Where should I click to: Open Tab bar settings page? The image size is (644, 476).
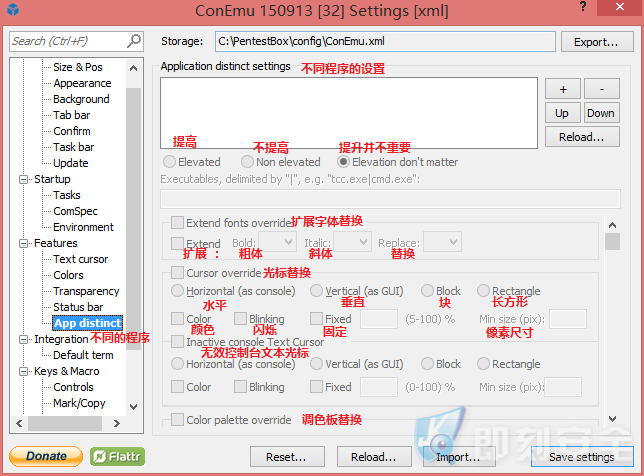tap(71, 115)
